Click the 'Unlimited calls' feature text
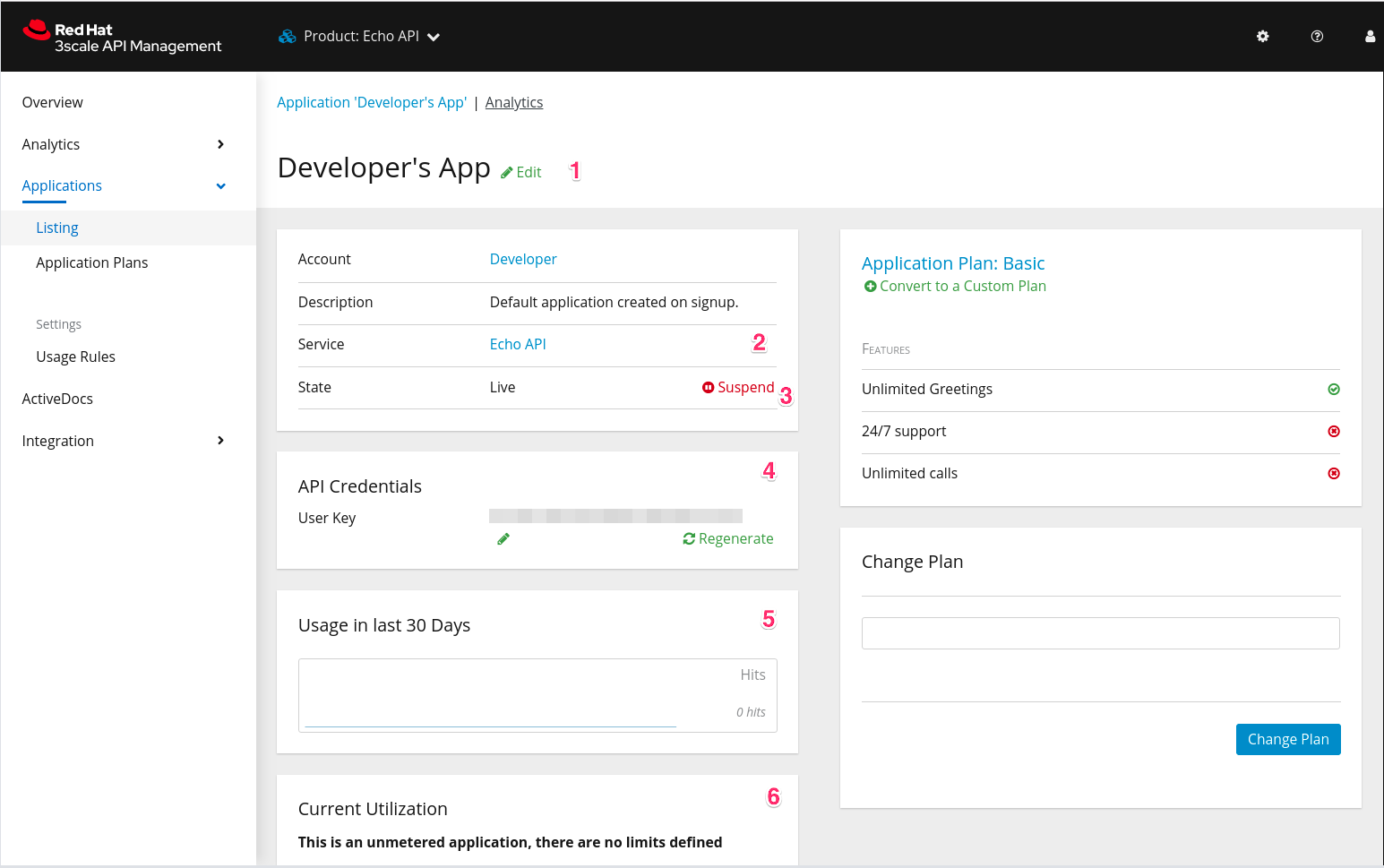 pos(909,473)
